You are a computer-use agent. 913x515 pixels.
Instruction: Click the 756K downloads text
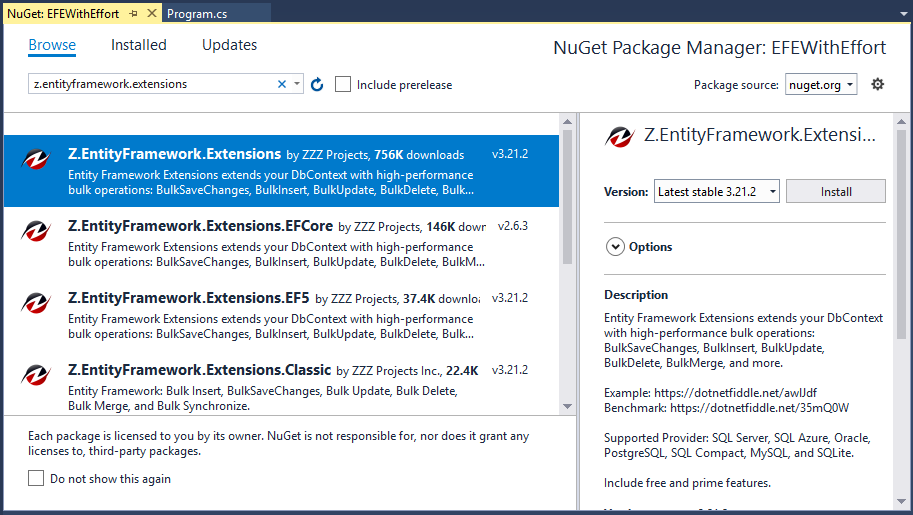coord(419,155)
